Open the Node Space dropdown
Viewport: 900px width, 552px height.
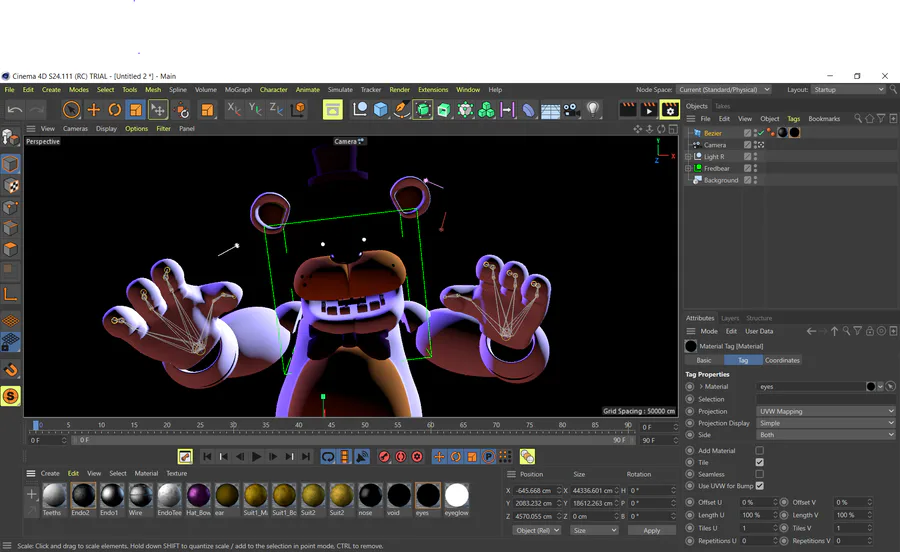(x=724, y=90)
